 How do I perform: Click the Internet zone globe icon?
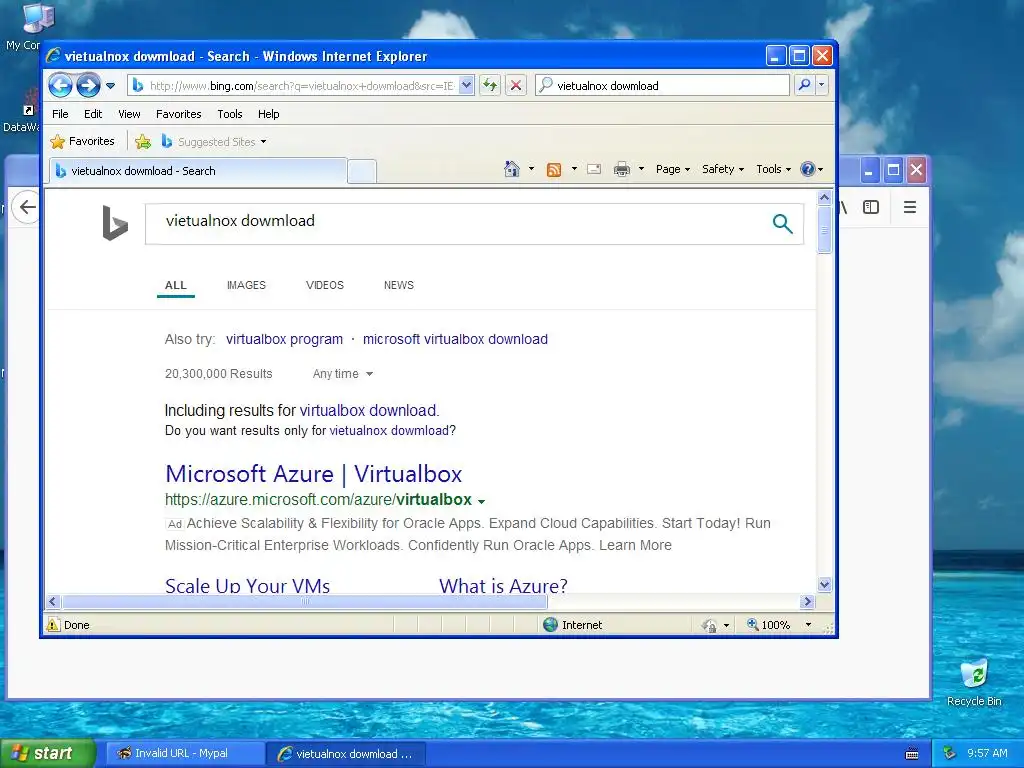pyautogui.click(x=551, y=625)
